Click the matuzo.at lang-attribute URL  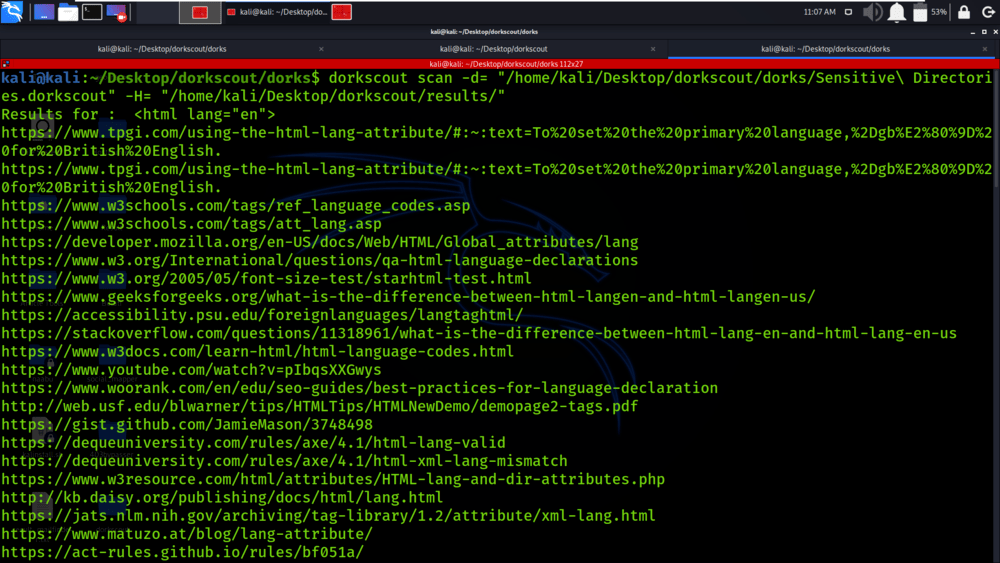(187, 534)
